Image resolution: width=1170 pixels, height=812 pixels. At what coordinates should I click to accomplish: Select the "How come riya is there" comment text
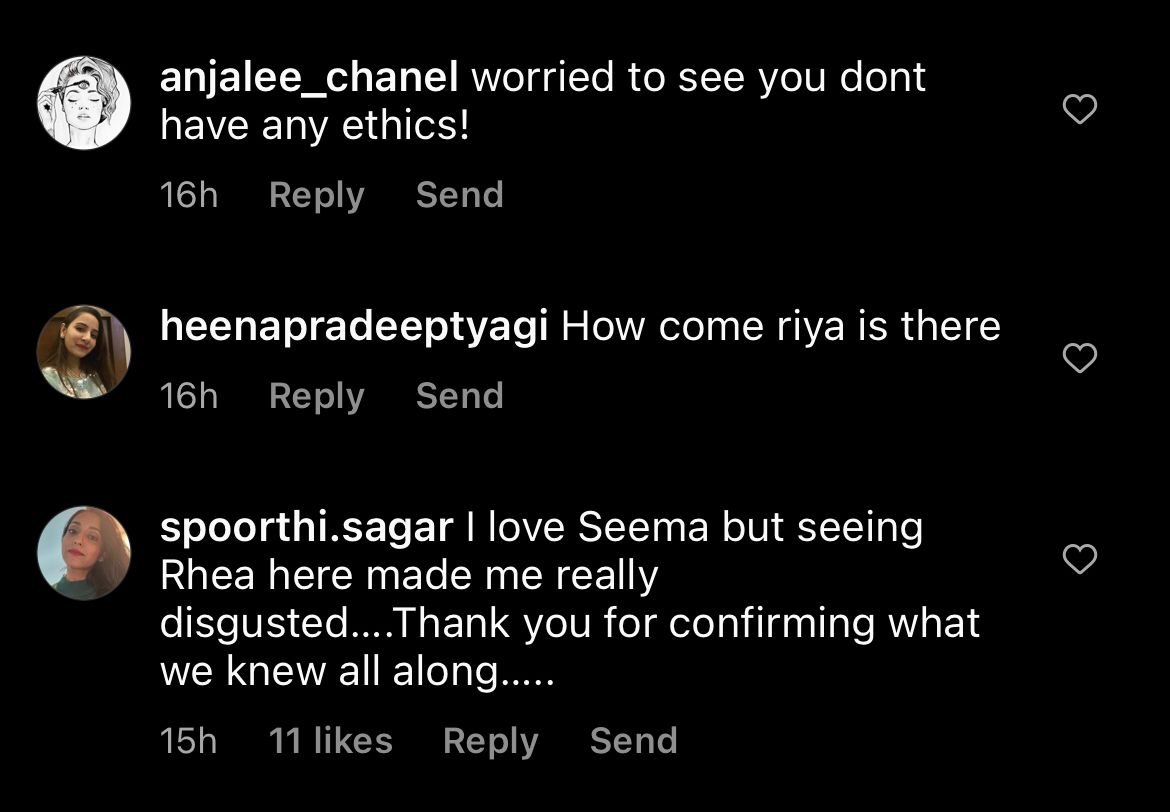[780, 327]
